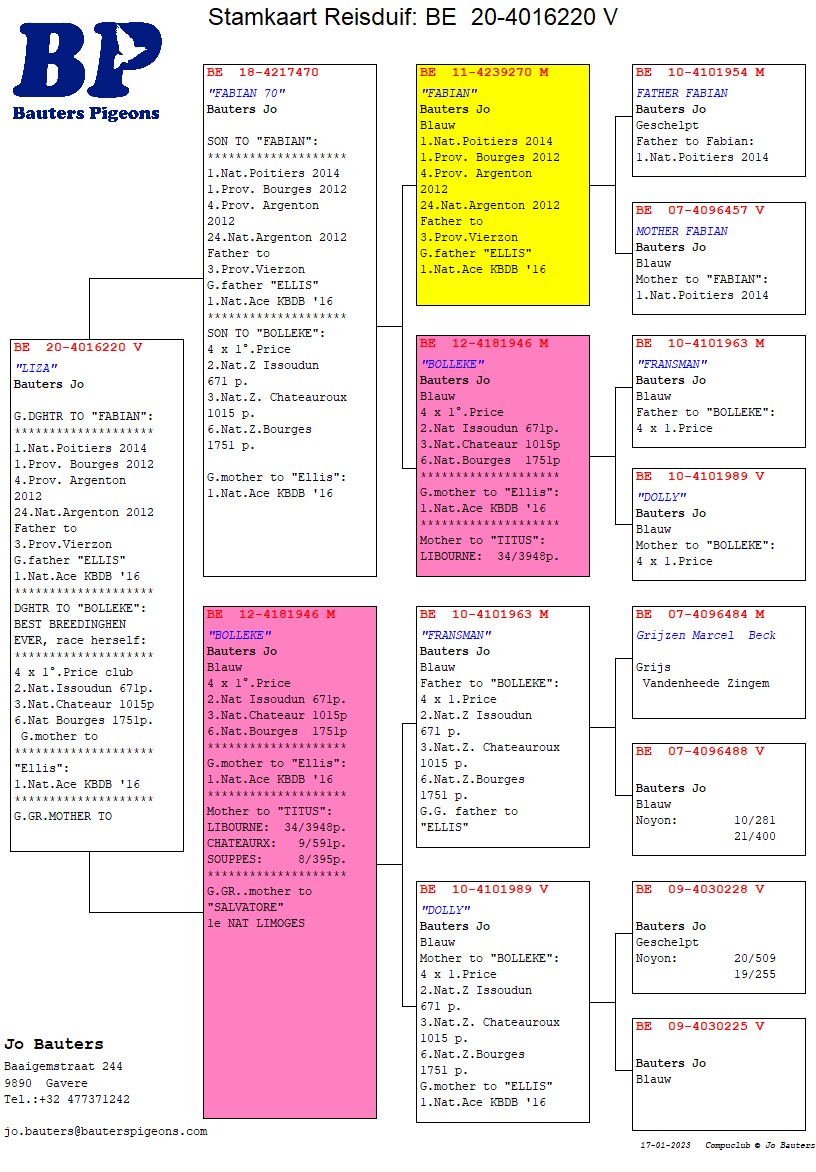The height and width of the screenshot is (1172, 816).
Task: Click the bold "Jo Bauters" owner heading
Action: 54,1044
